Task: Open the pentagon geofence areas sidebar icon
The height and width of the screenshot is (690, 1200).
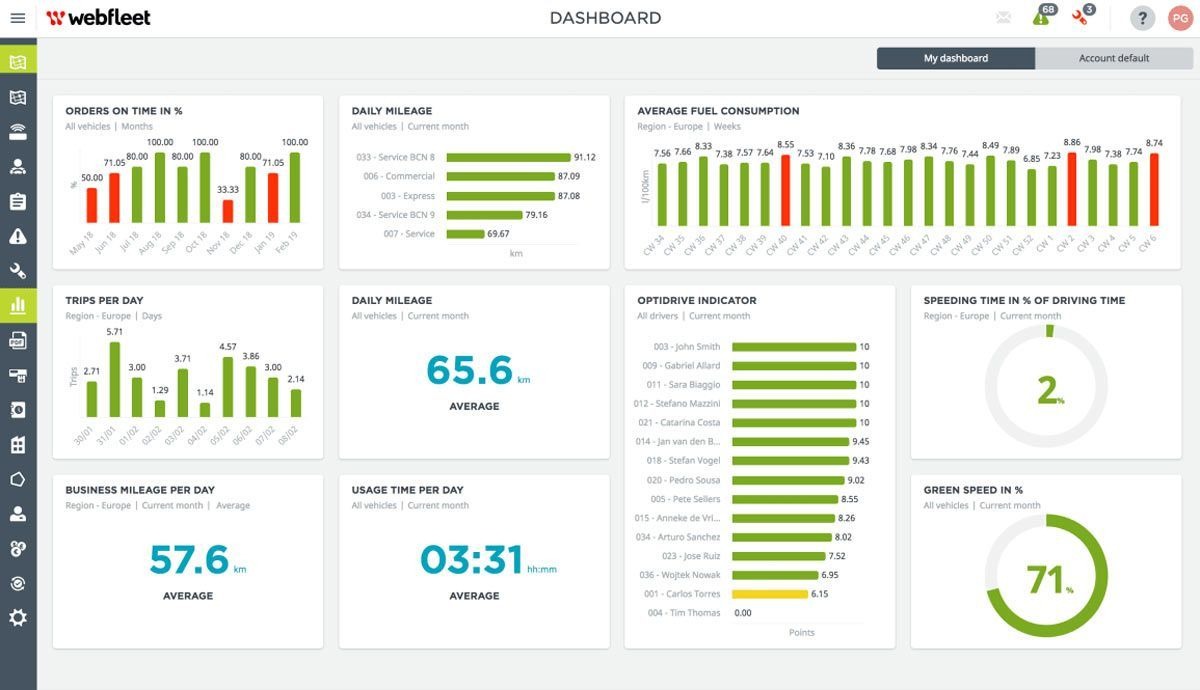Action: [18, 479]
